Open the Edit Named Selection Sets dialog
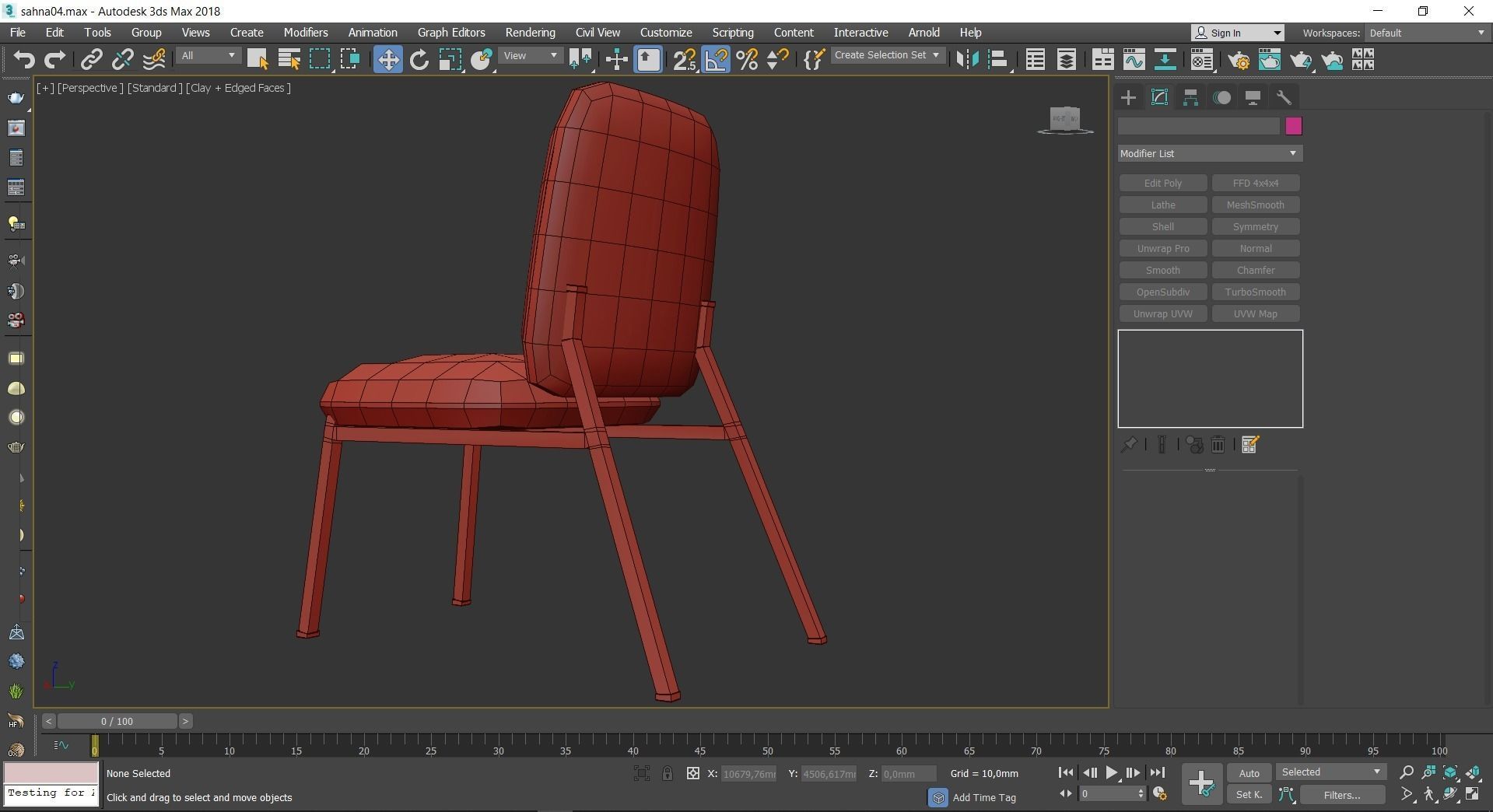1493x812 pixels. click(x=814, y=60)
